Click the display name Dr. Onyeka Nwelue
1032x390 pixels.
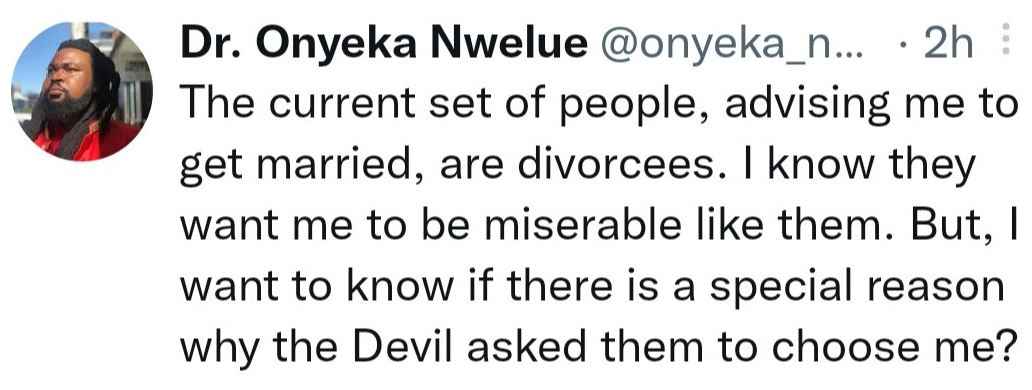coord(384,44)
